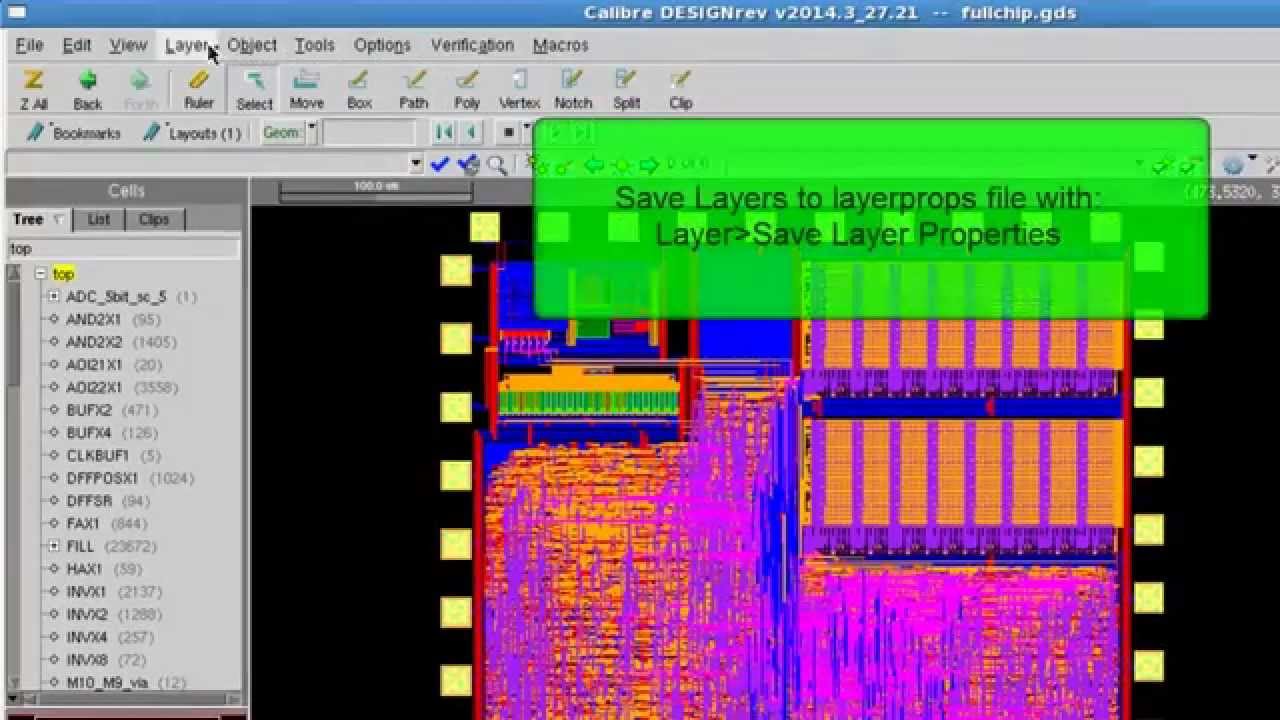Expand the FILL cell node
The image size is (1280, 720).
[x=54, y=547]
